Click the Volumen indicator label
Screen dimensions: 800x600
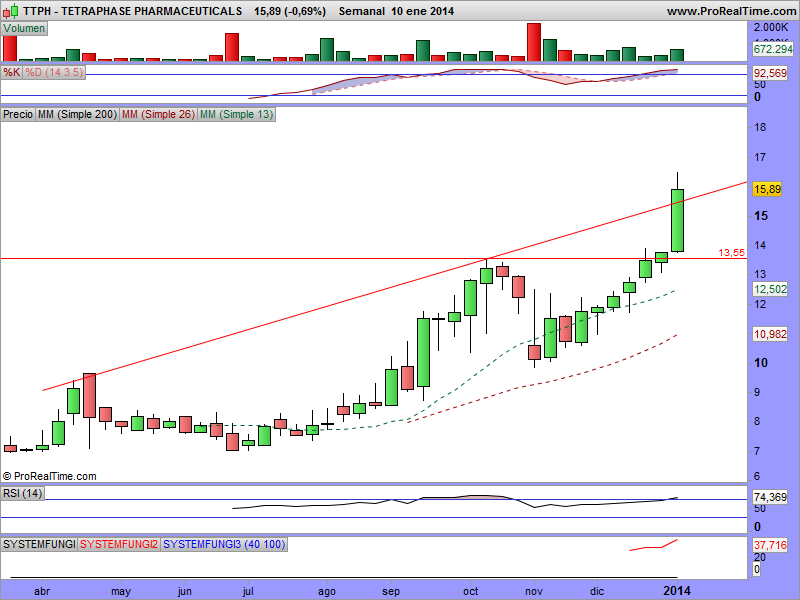pyautogui.click(x=24, y=29)
